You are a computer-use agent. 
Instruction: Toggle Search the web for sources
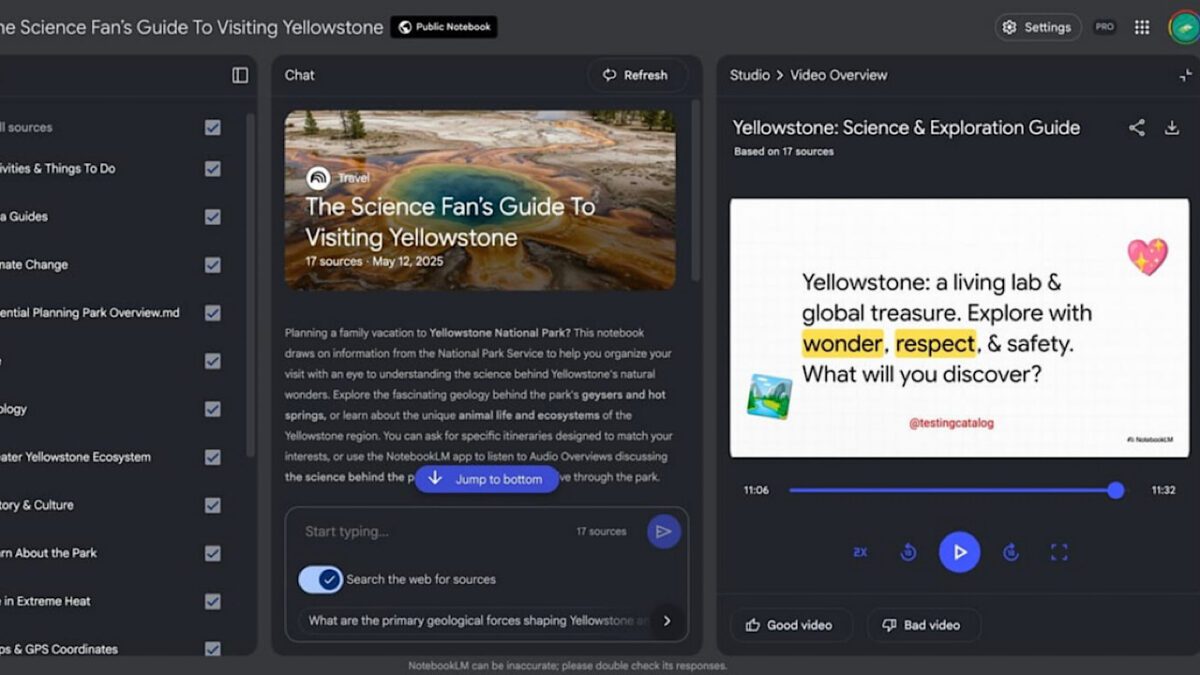(321, 579)
